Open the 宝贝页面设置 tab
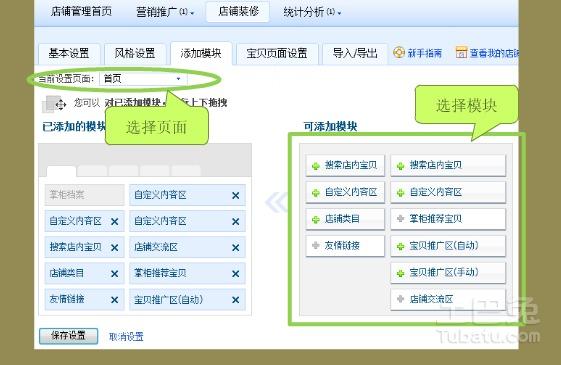561x365 pixels. (277, 53)
